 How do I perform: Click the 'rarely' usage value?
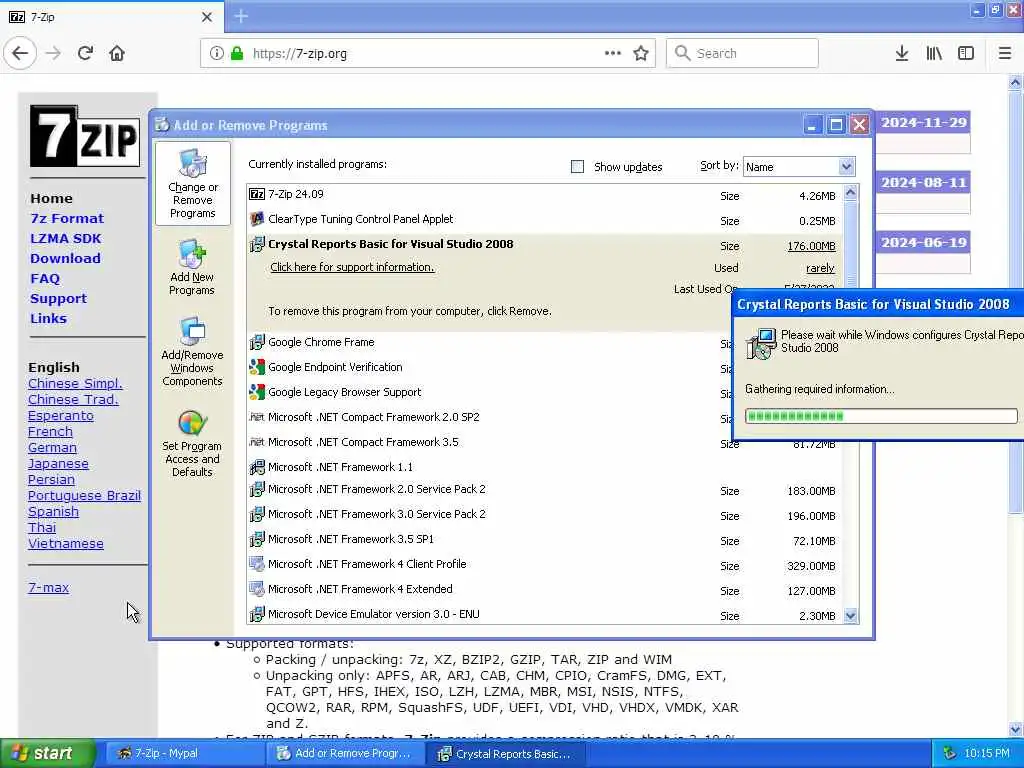820,268
